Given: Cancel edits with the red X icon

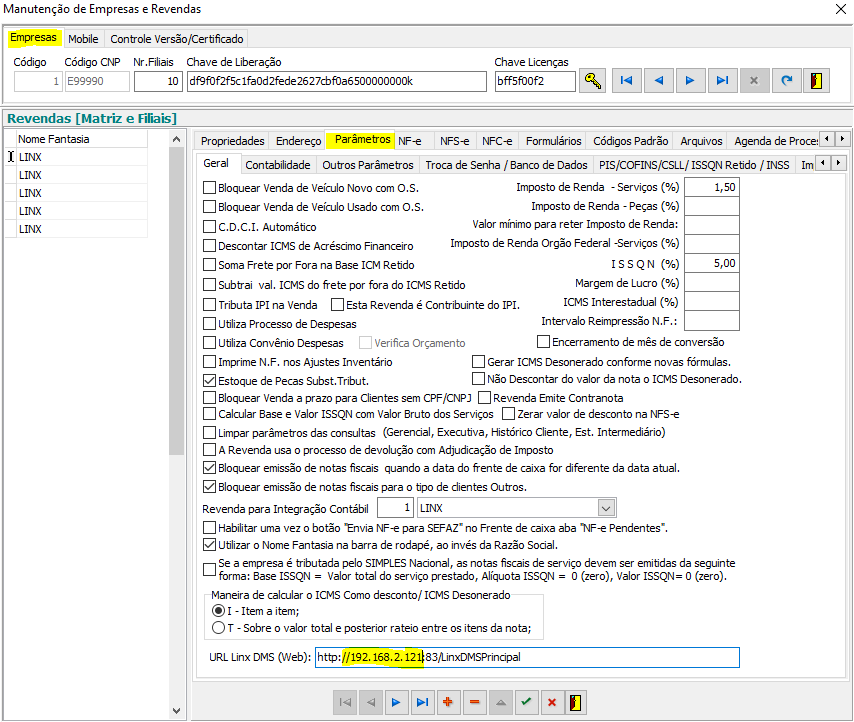Looking at the screenshot, I should pyautogui.click(x=551, y=702).
